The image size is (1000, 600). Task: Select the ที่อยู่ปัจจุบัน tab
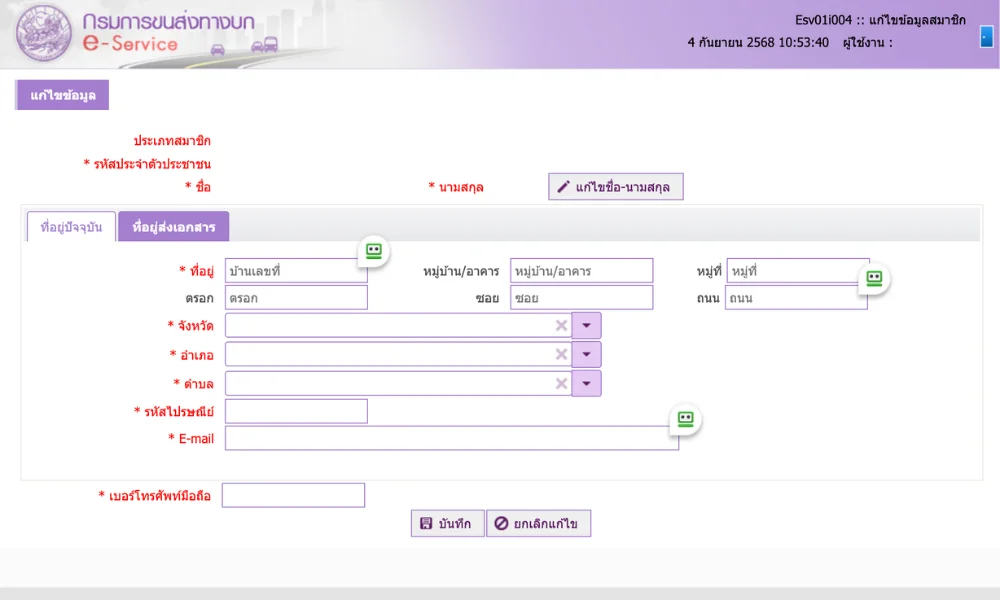click(71, 227)
